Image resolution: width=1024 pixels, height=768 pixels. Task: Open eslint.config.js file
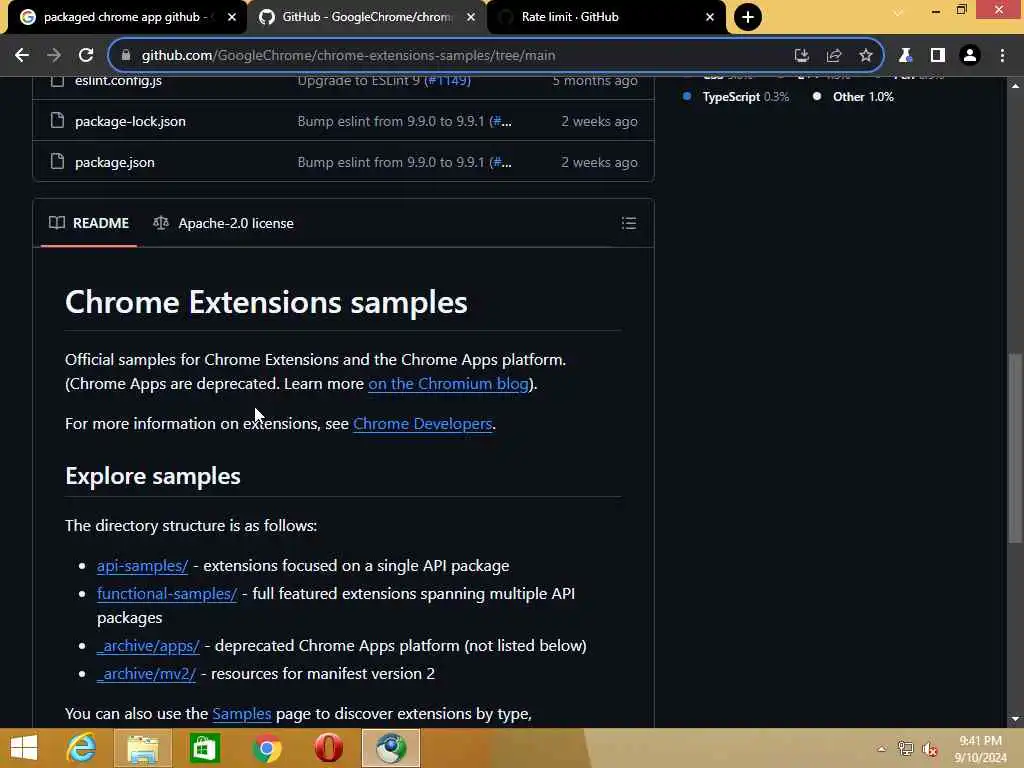click(118, 81)
